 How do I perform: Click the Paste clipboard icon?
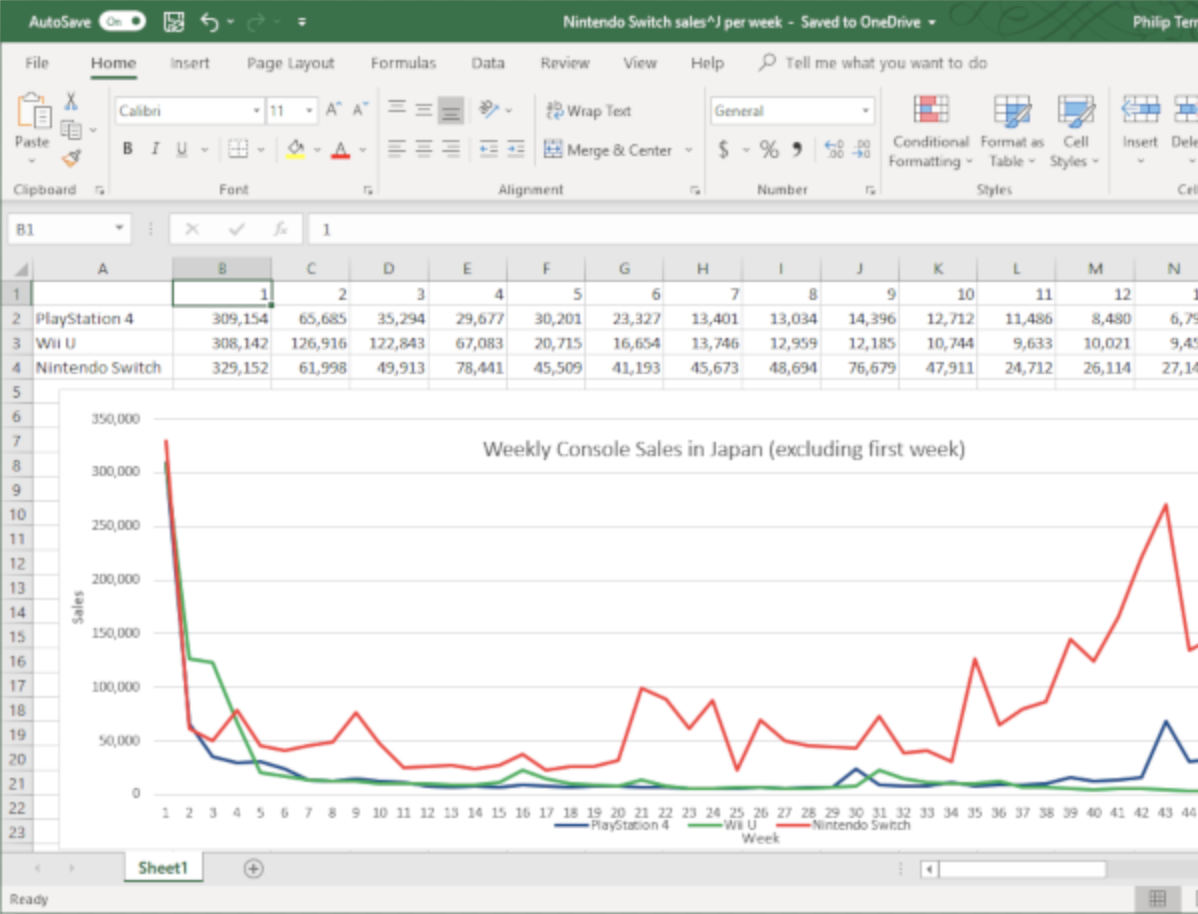[33, 111]
